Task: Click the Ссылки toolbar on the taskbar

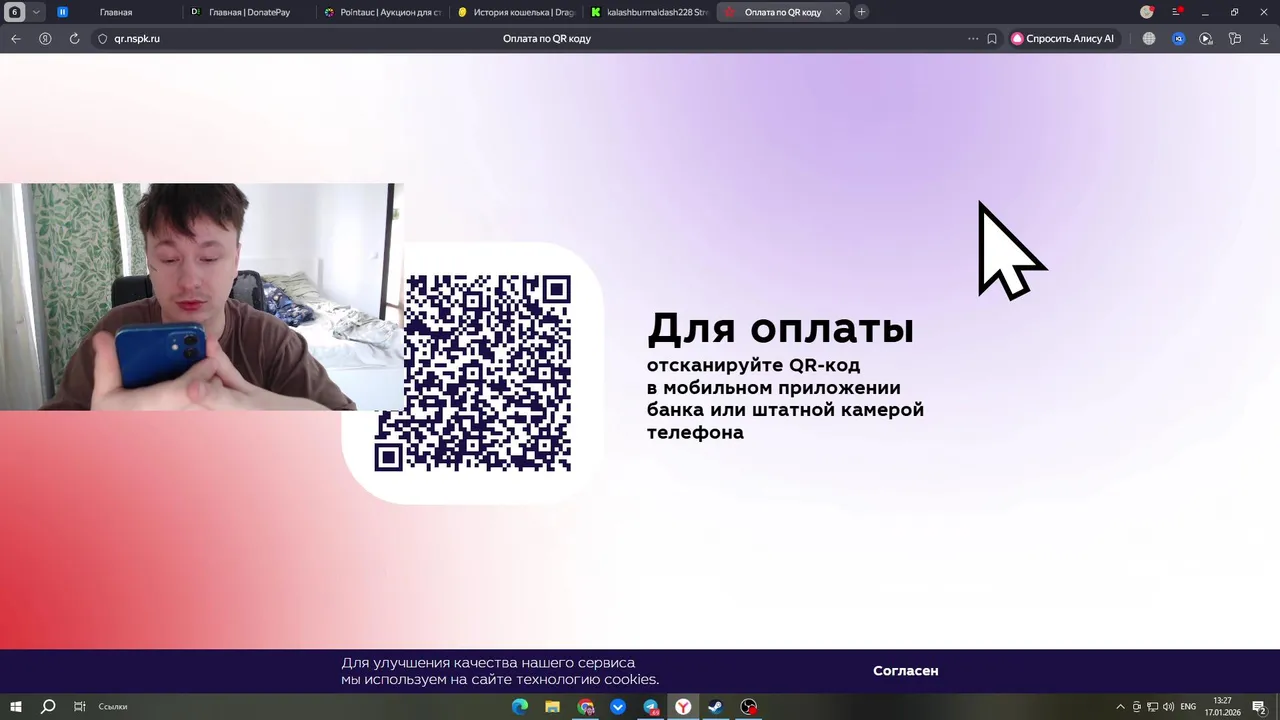Action: [x=113, y=707]
